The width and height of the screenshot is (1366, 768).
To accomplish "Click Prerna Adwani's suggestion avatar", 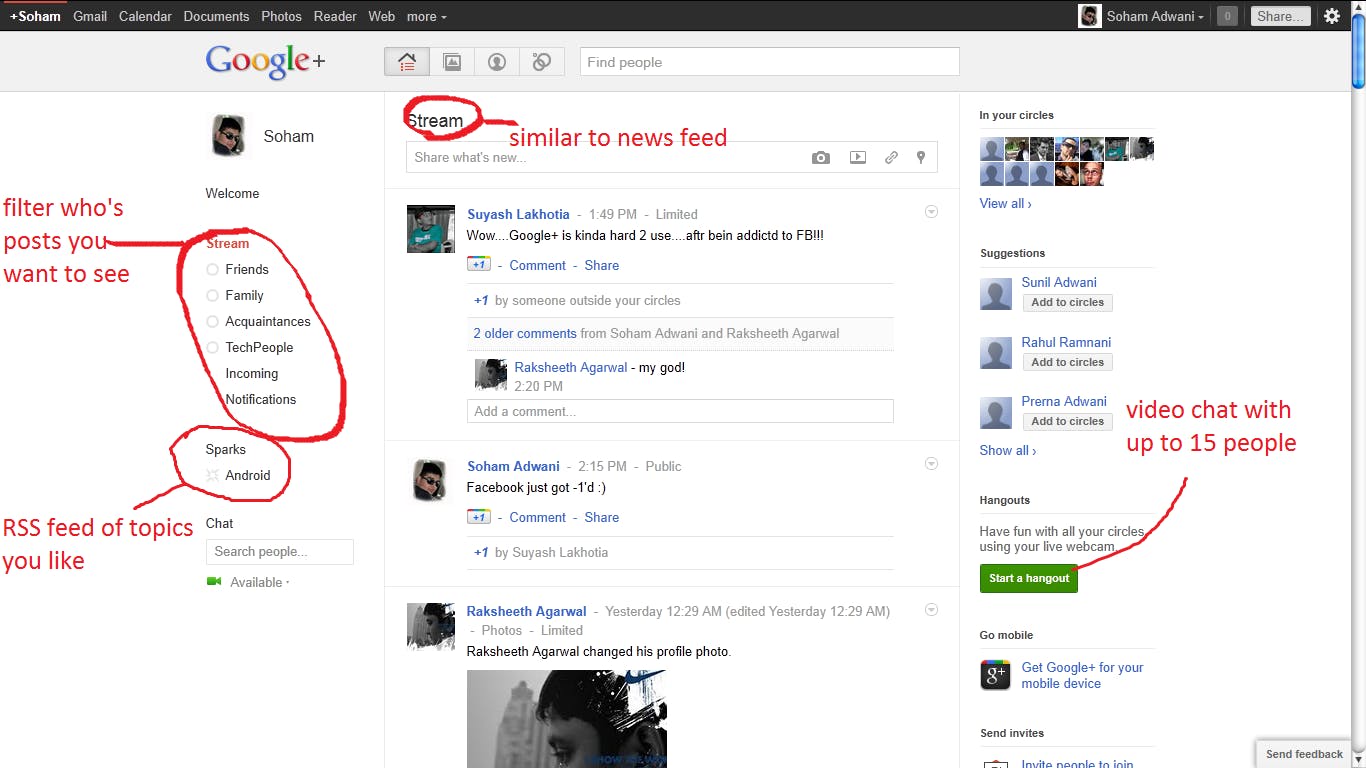I will [x=995, y=413].
